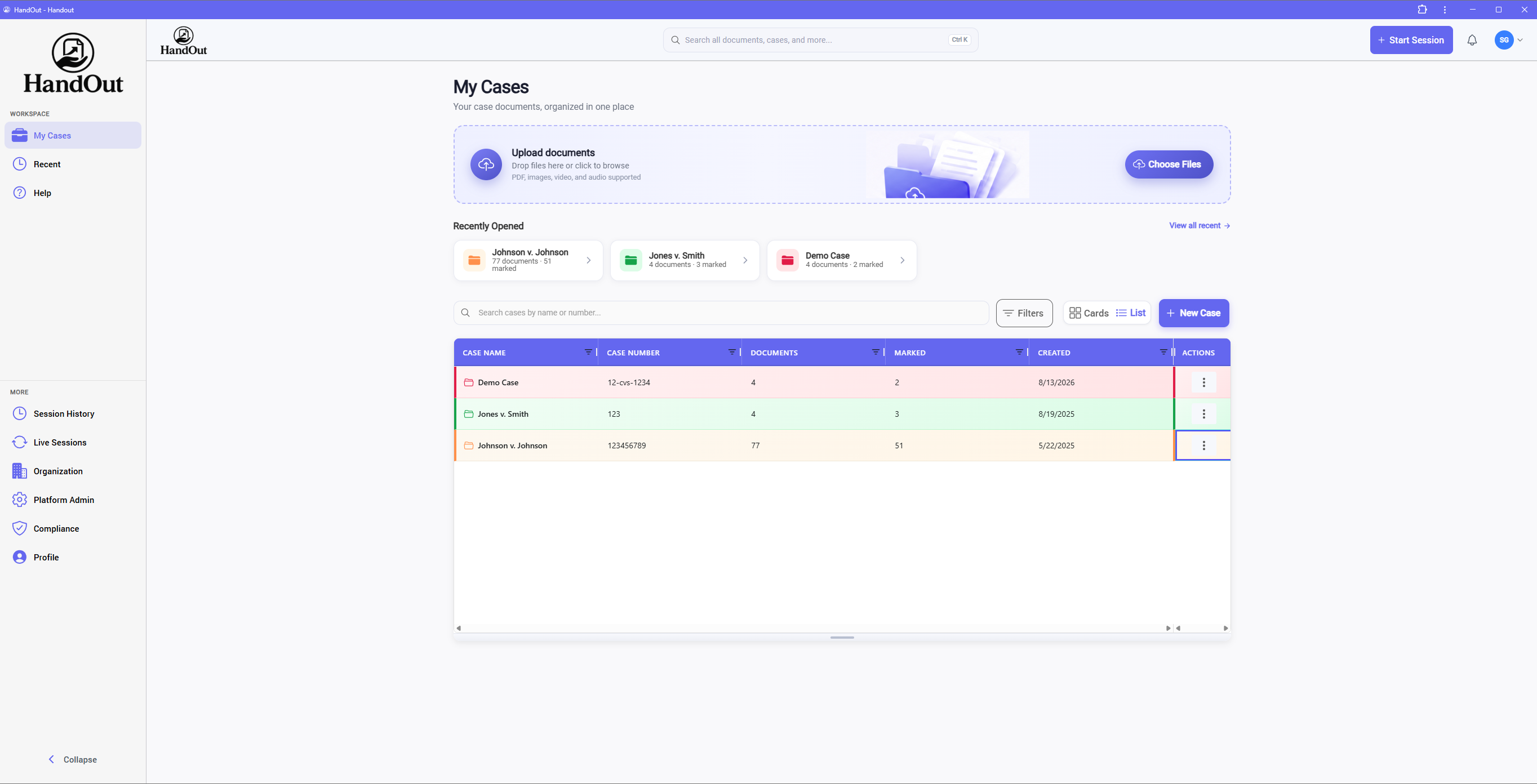Select case number 12-cvs-1234

[x=629, y=382]
